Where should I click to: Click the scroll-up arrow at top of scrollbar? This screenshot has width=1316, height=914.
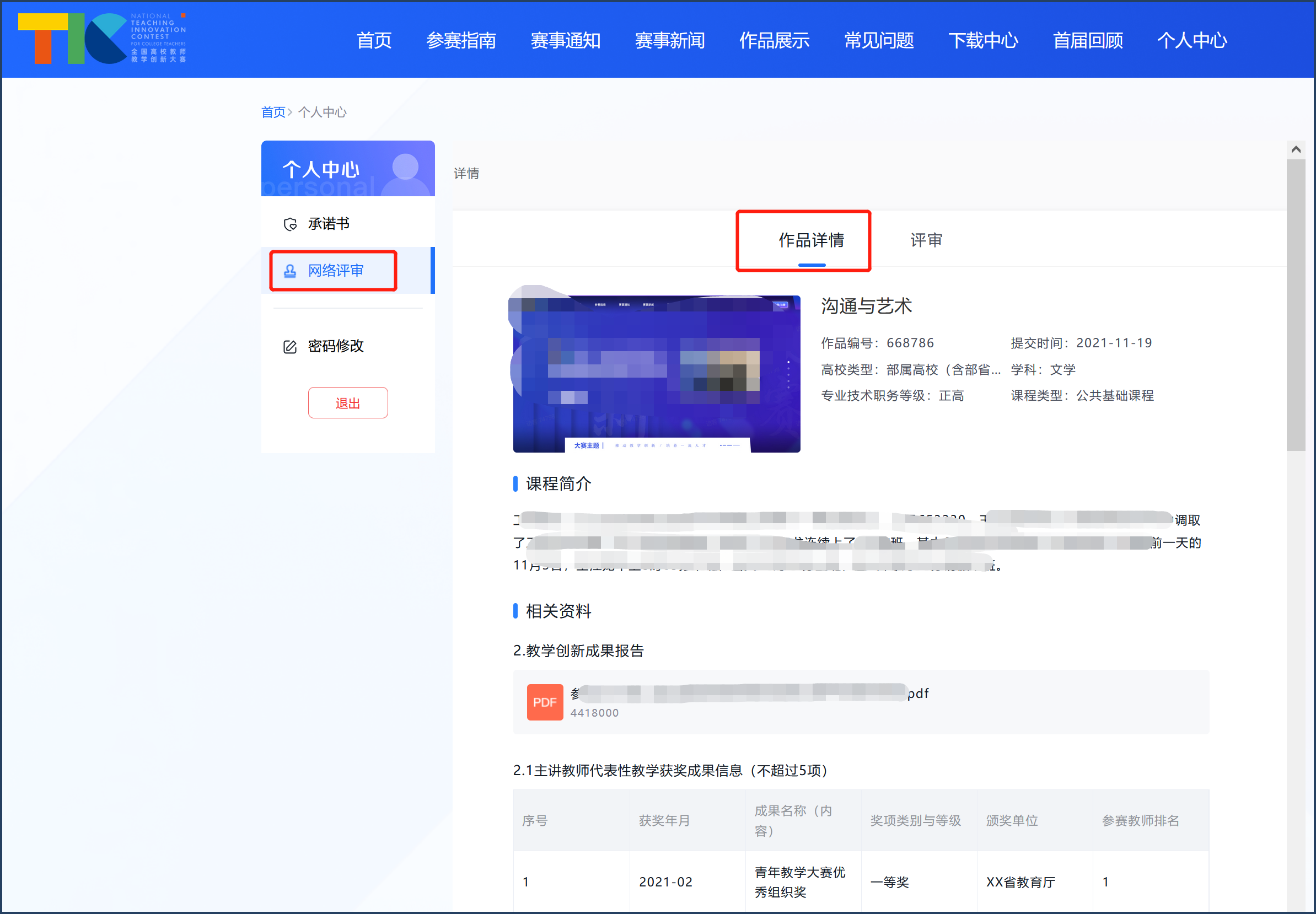(x=1296, y=150)
